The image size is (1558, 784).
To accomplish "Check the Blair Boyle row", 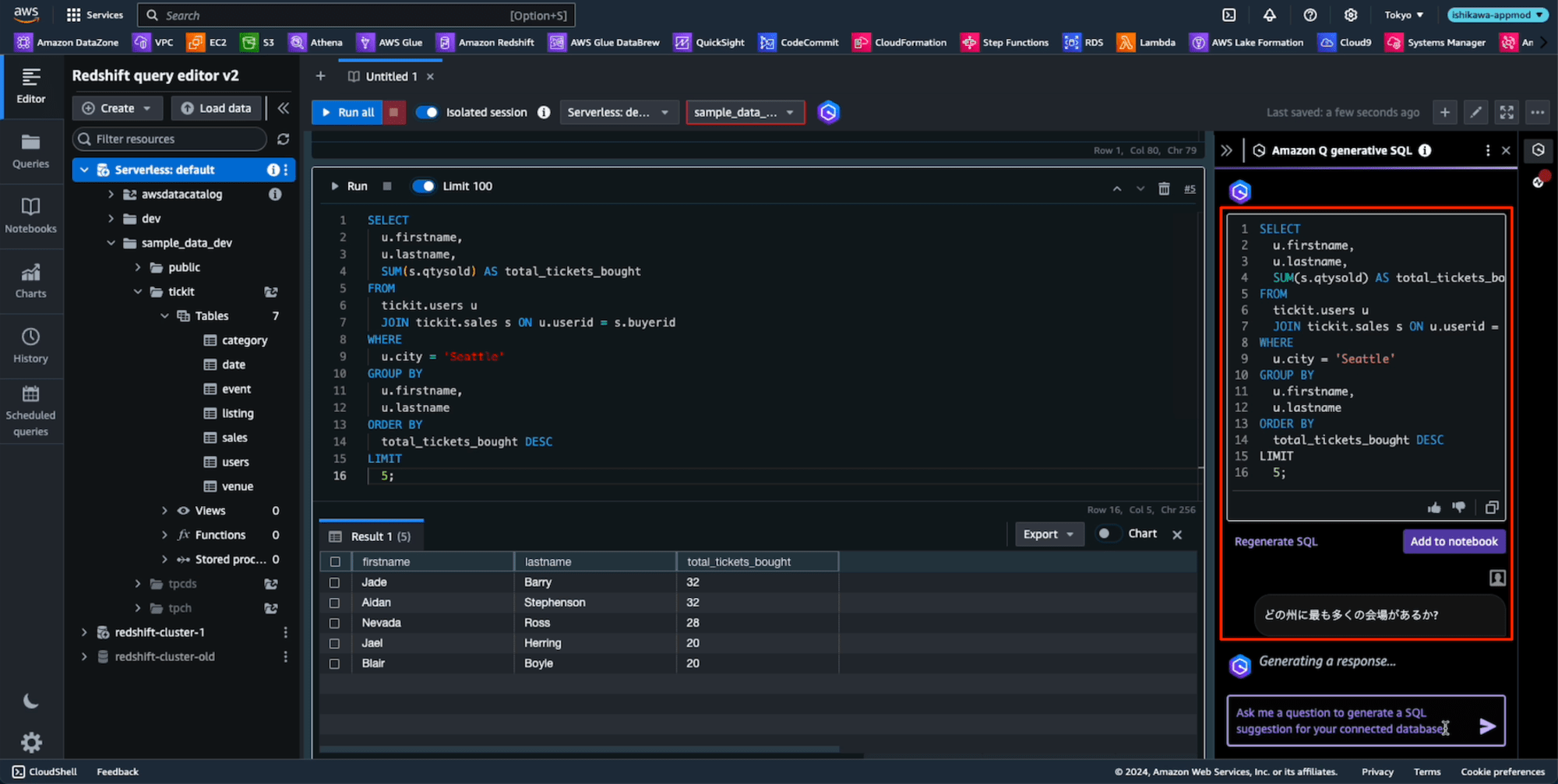I will point(334,663).
